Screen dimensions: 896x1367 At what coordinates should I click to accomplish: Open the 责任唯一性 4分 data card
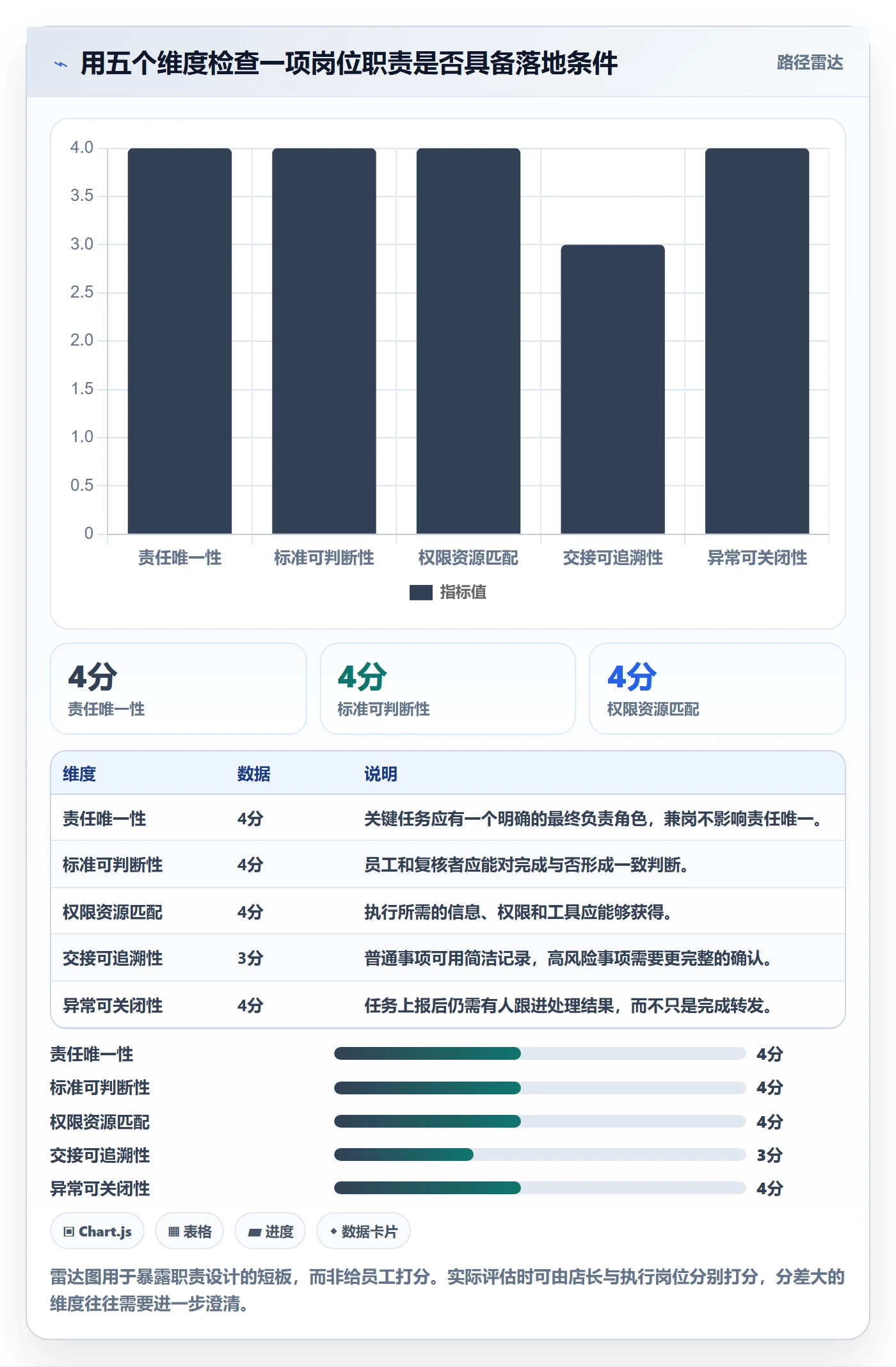pyautogui.click(x=179, y=689)
